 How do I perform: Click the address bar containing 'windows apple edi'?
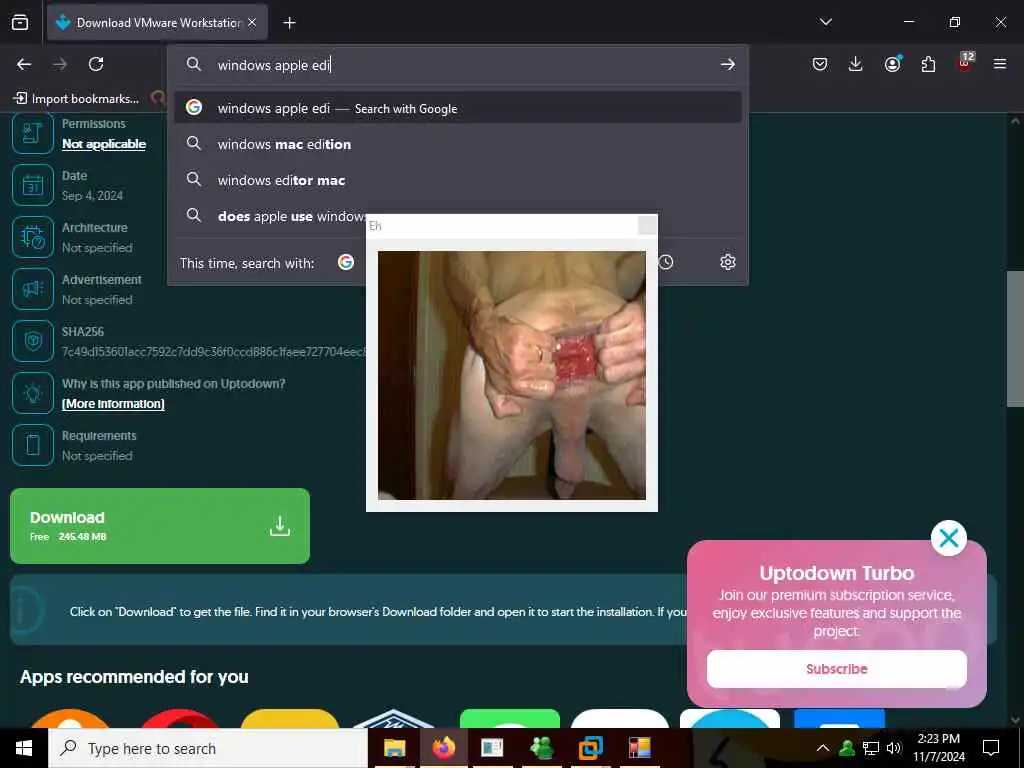pyautogui.click(x=457, y=65)
